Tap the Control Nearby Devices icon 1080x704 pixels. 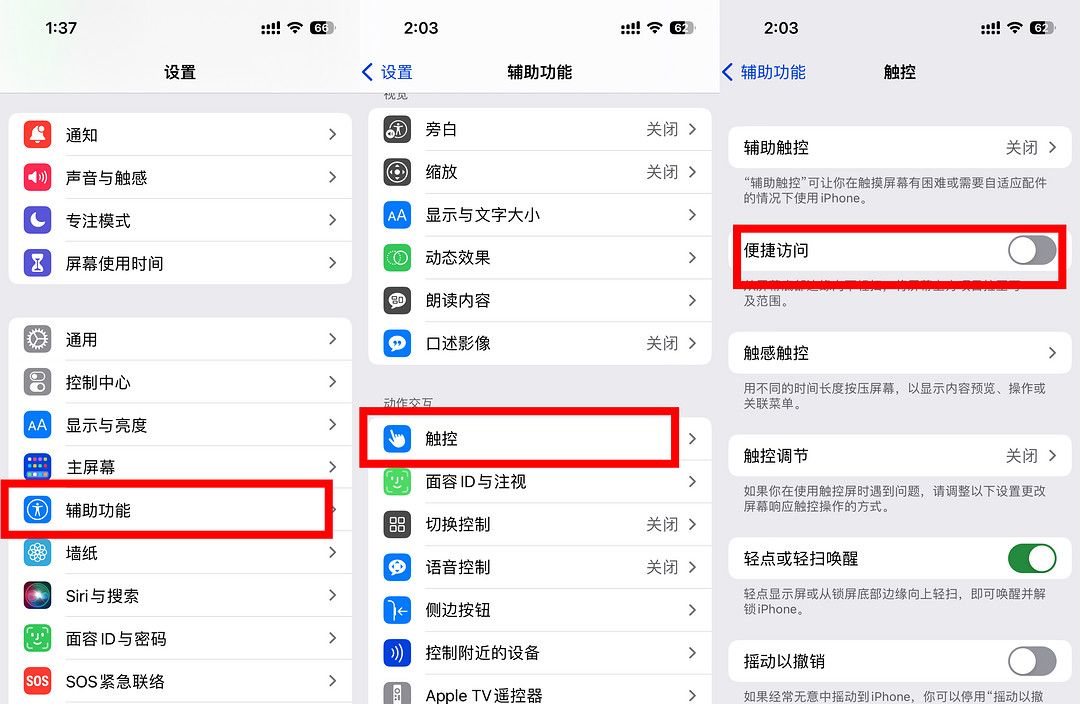click(x=397, y=652)
